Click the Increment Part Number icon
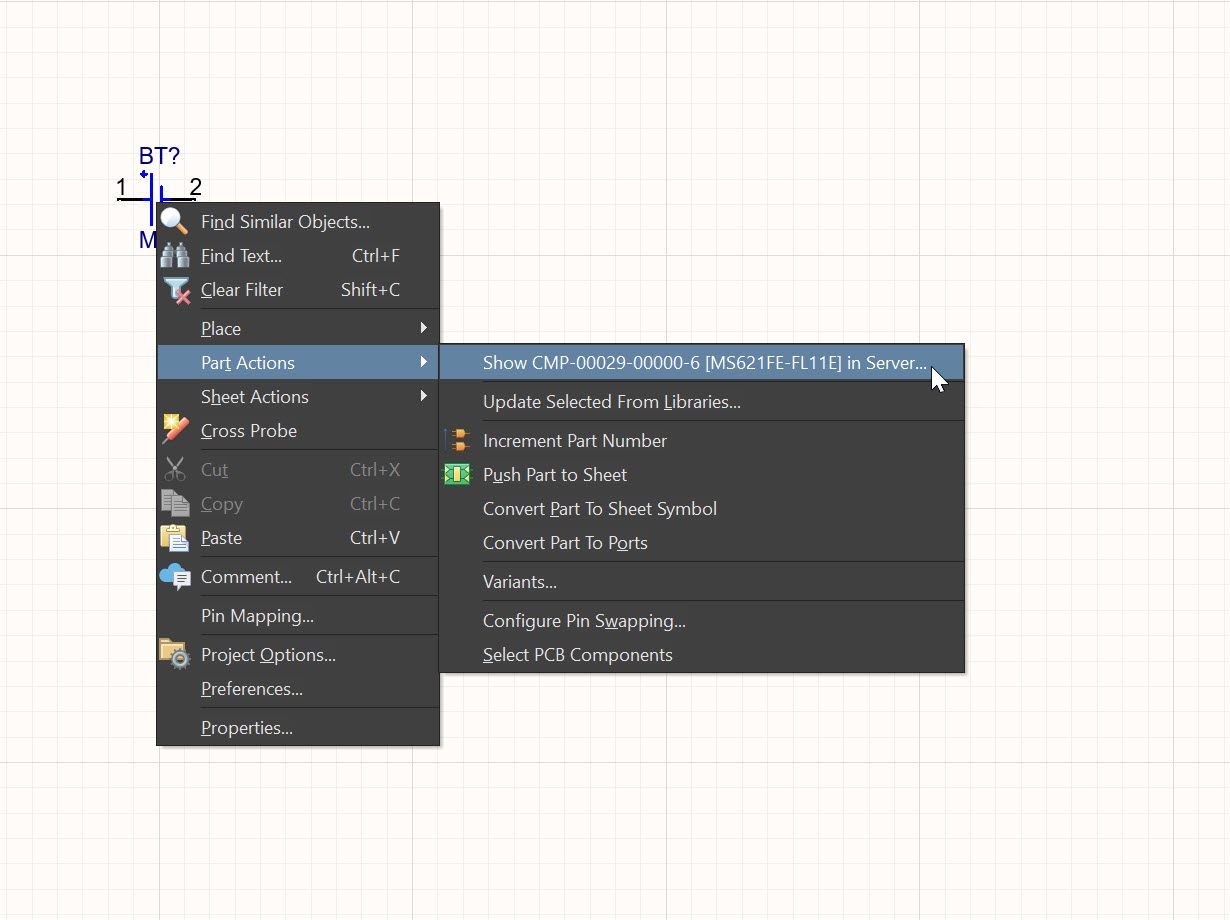This screenshot has height=920, width=1230. 457,440
